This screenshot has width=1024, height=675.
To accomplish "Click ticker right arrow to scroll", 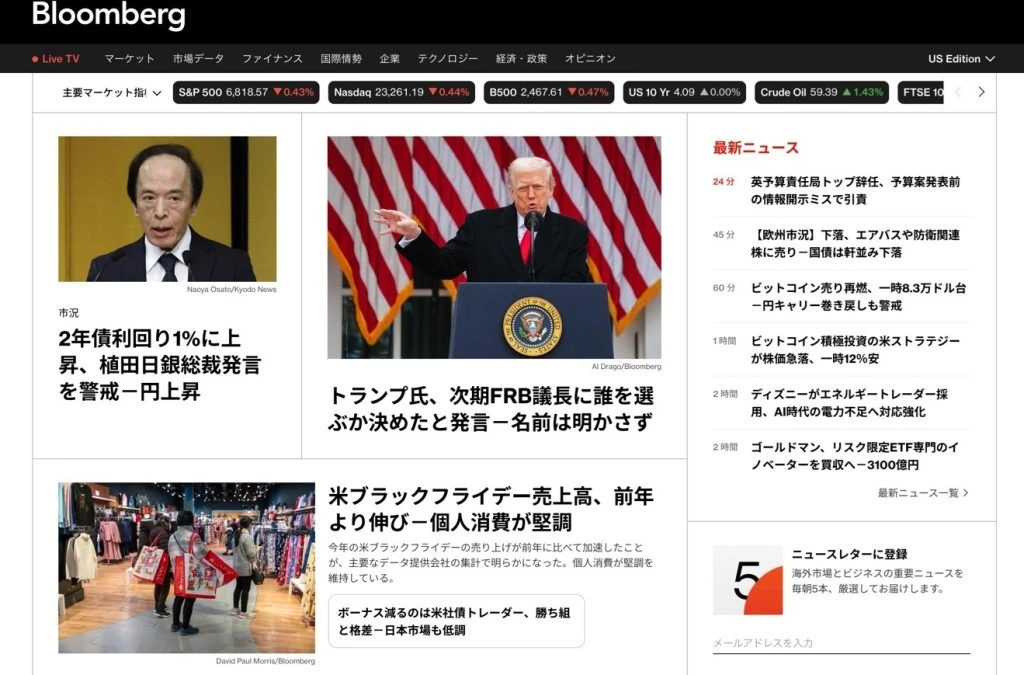I will [981, 92].
